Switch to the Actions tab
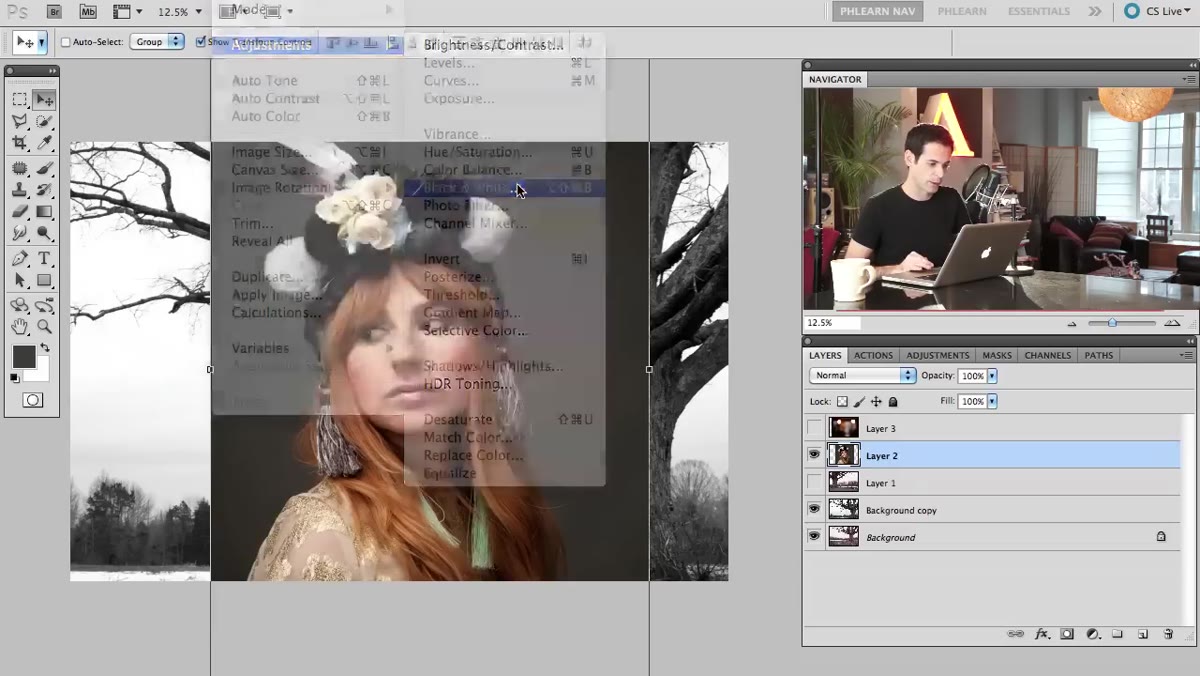Screen dimensions: 1200x676 click(x=873, y=355)
